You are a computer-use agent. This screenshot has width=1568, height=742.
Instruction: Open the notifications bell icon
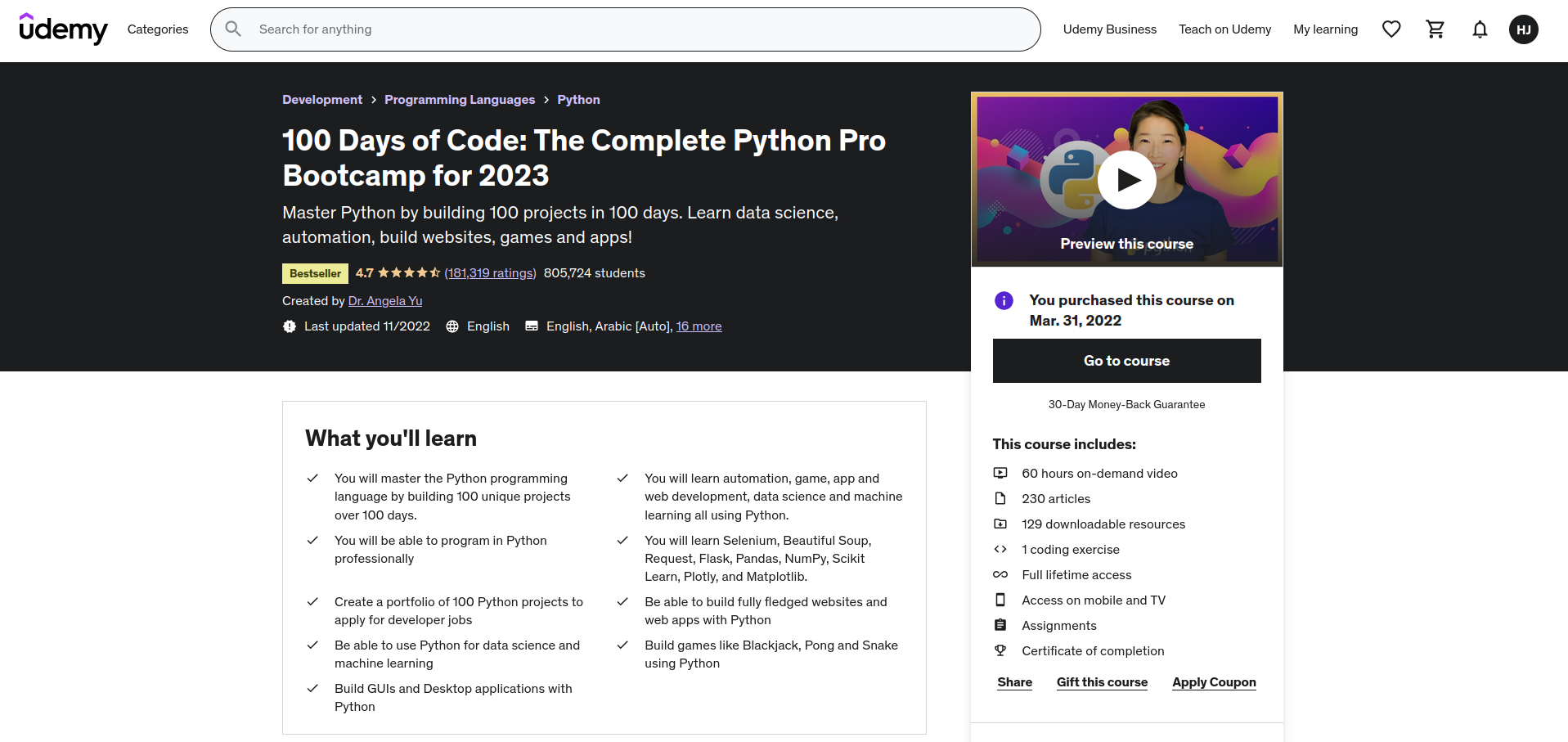tap(1480, 29)
